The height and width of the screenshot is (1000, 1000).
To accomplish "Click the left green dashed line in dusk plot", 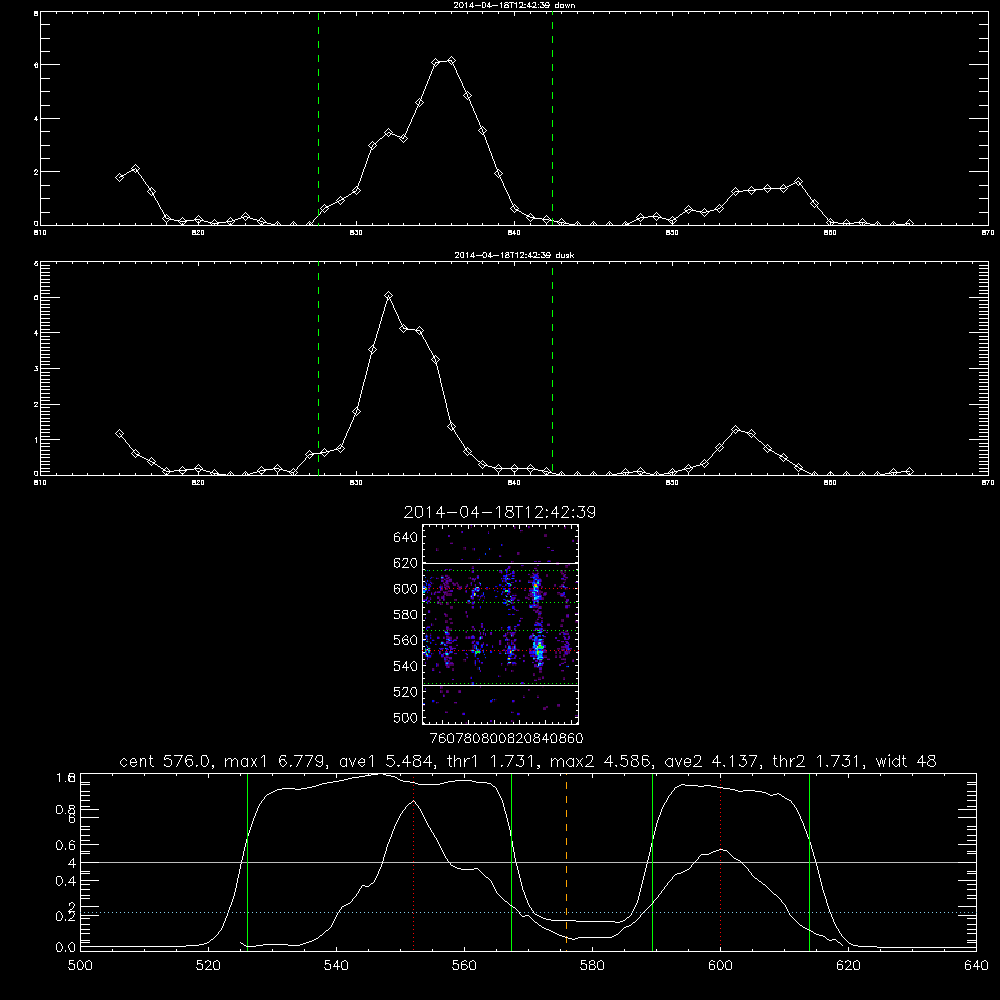I will tap(318, 369).
